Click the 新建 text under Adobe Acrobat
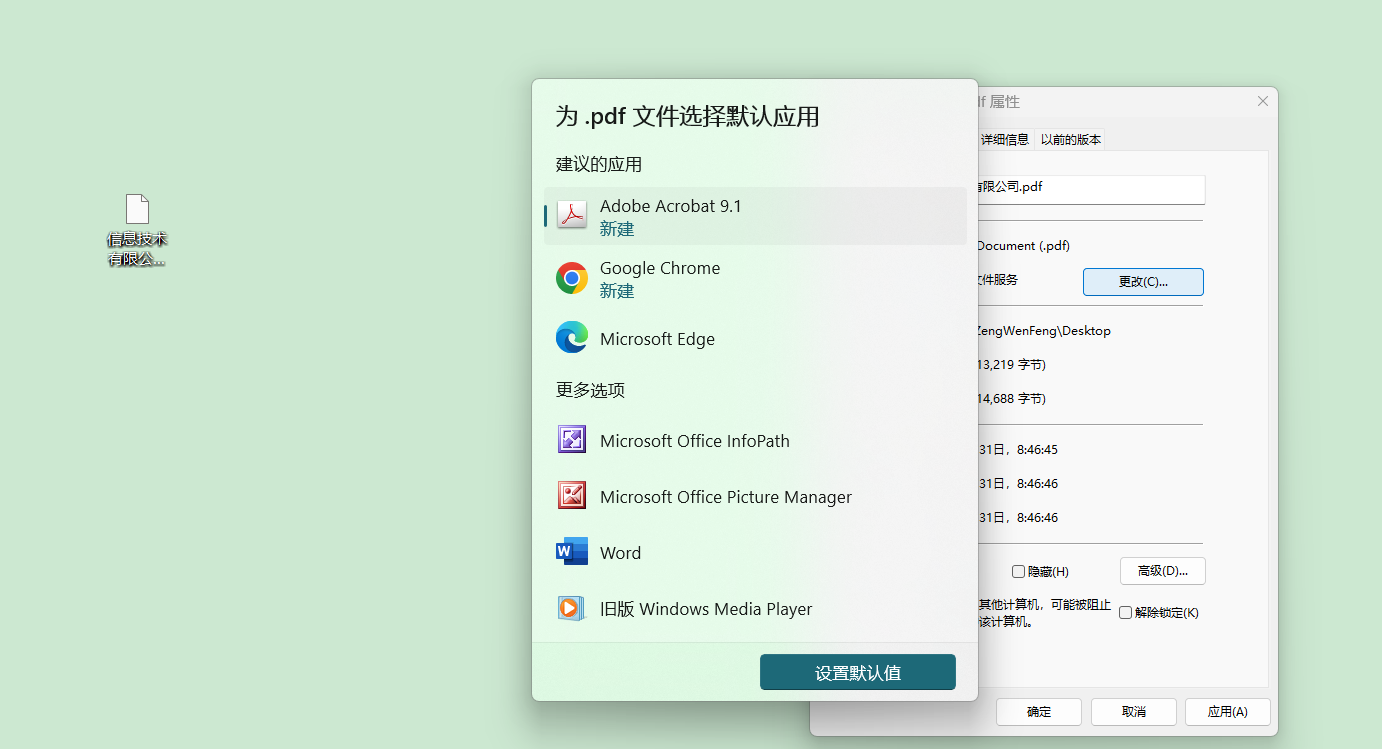The width and height of the screenshot is (1382, 749). click(x=617, y=229)
